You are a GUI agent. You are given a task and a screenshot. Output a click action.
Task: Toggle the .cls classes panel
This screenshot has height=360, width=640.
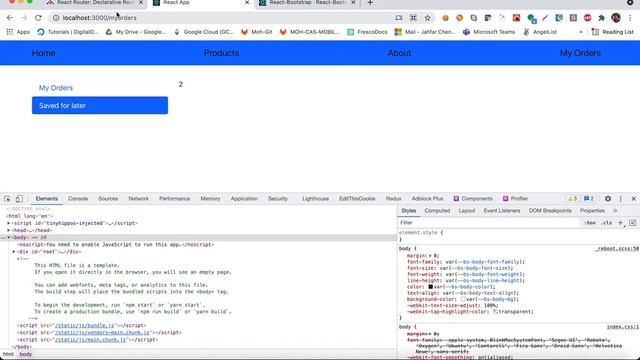tap(607, 223)
